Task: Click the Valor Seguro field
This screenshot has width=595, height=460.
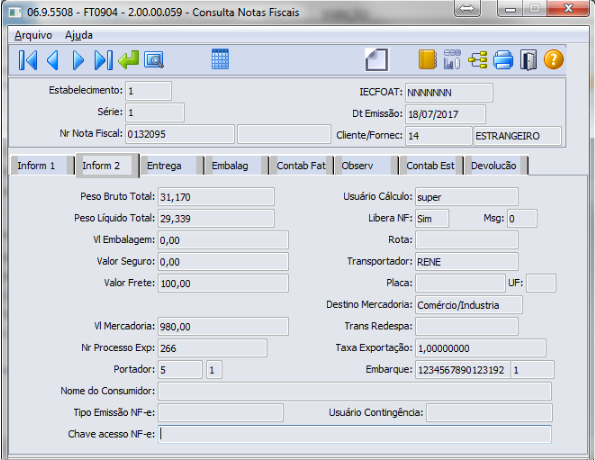Action: pyautogui.click(x=223, y=262)
